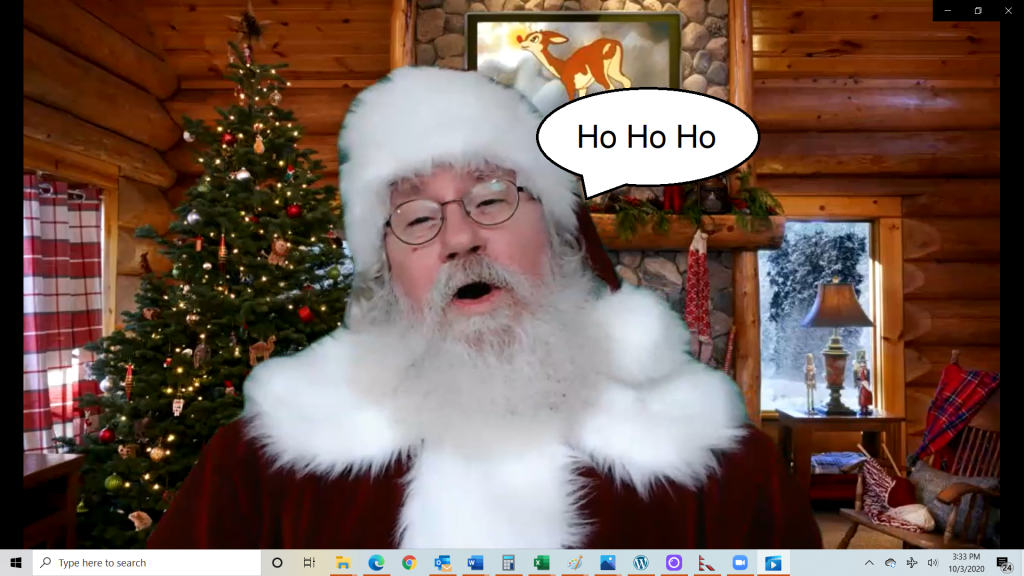Switch to Excel on the taskbar

[541, 563]
